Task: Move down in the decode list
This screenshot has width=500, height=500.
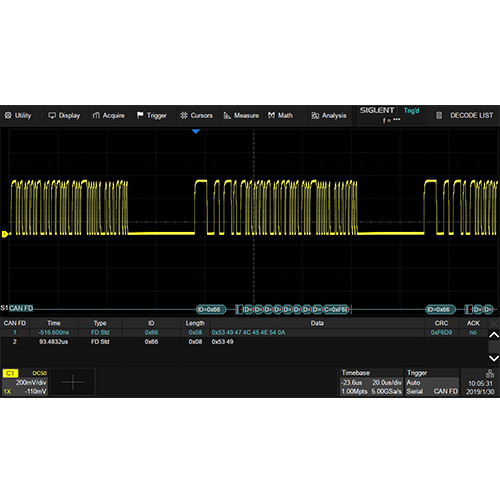Action: tap(494, 358)
